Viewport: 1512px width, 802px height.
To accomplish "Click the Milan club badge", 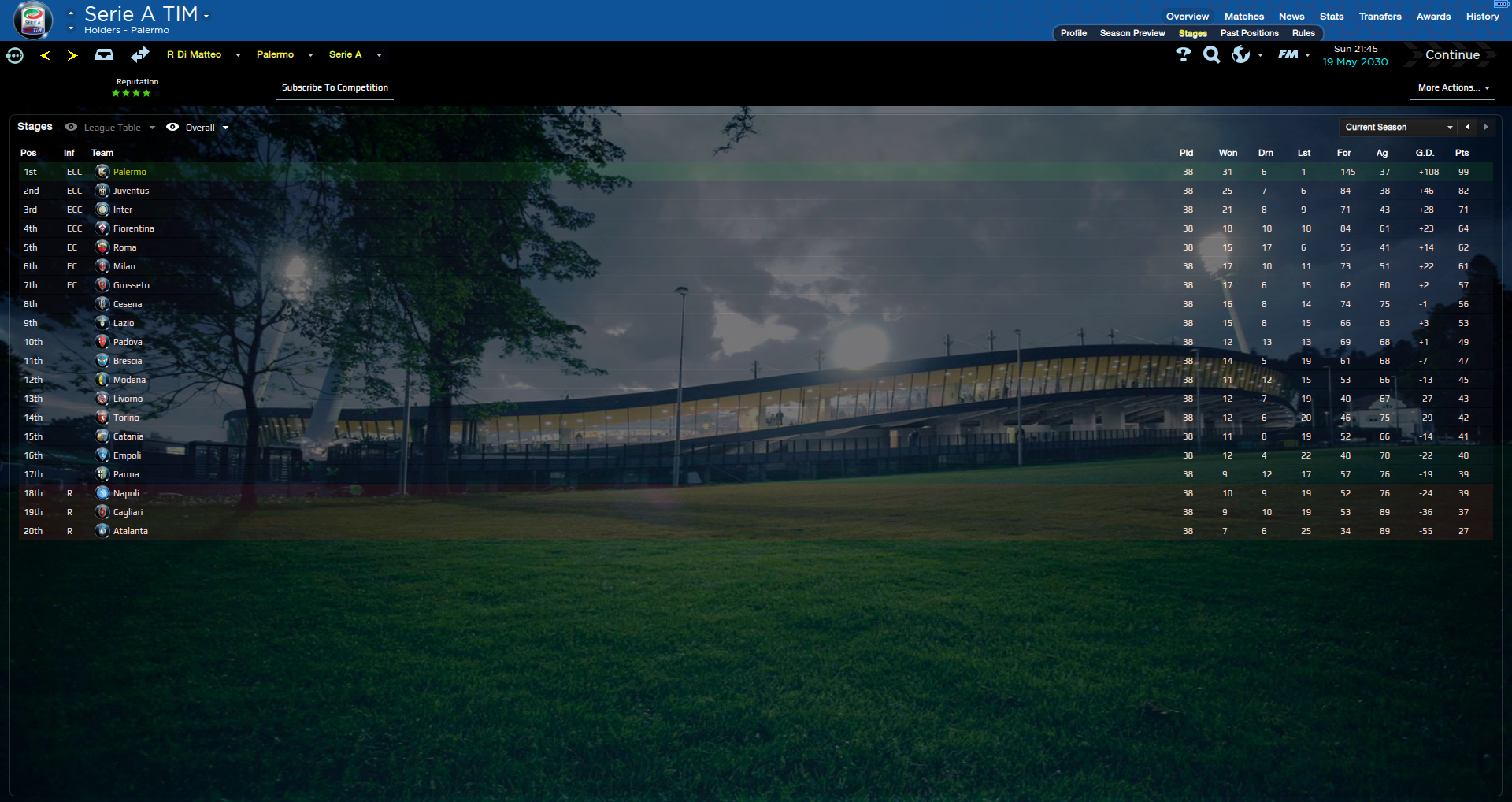I will tap(102, 266).
